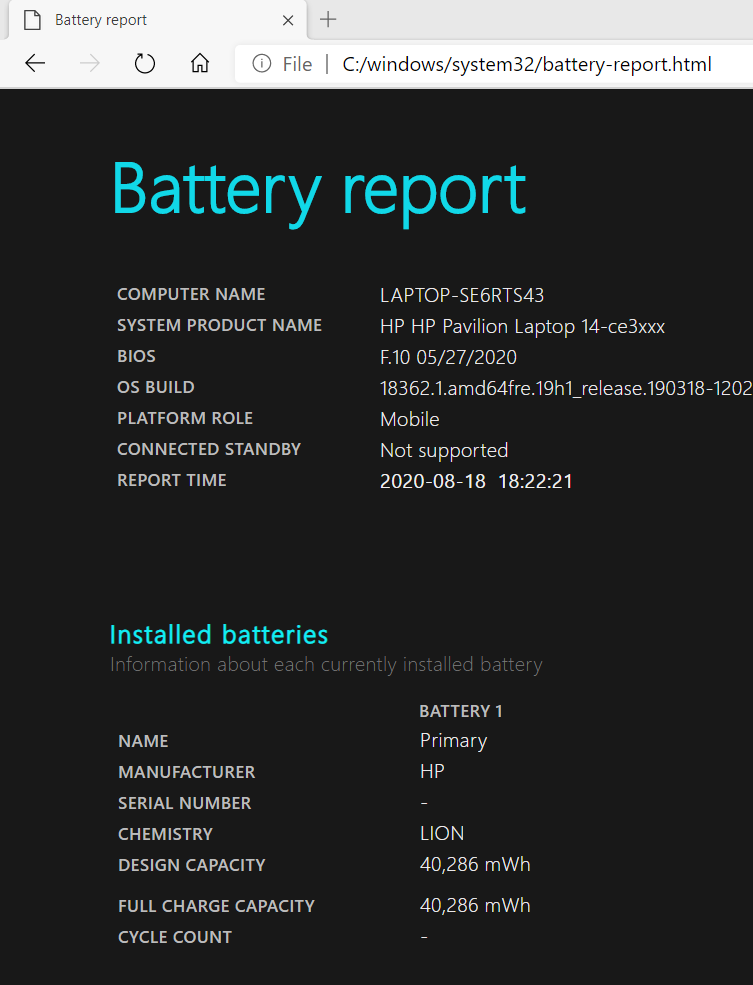Open the Home page icon
Viewport: 753px width, 985px height.
pyautogui.click(x=200, y=63)
